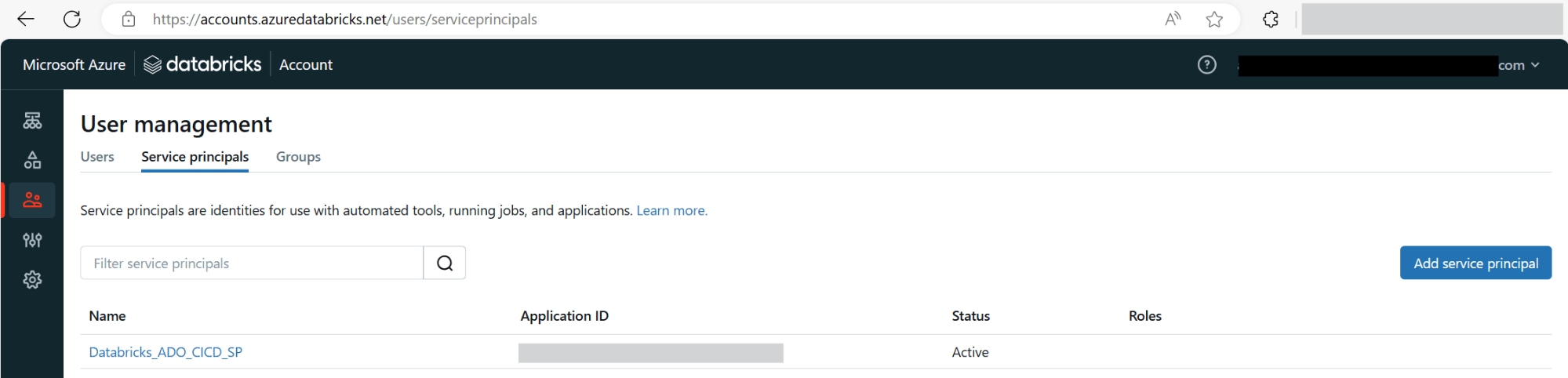Image resolution: width=1568 pixels, height=378 pixels.
Task: Click the Filter service principals field
Action: point(252,264)
